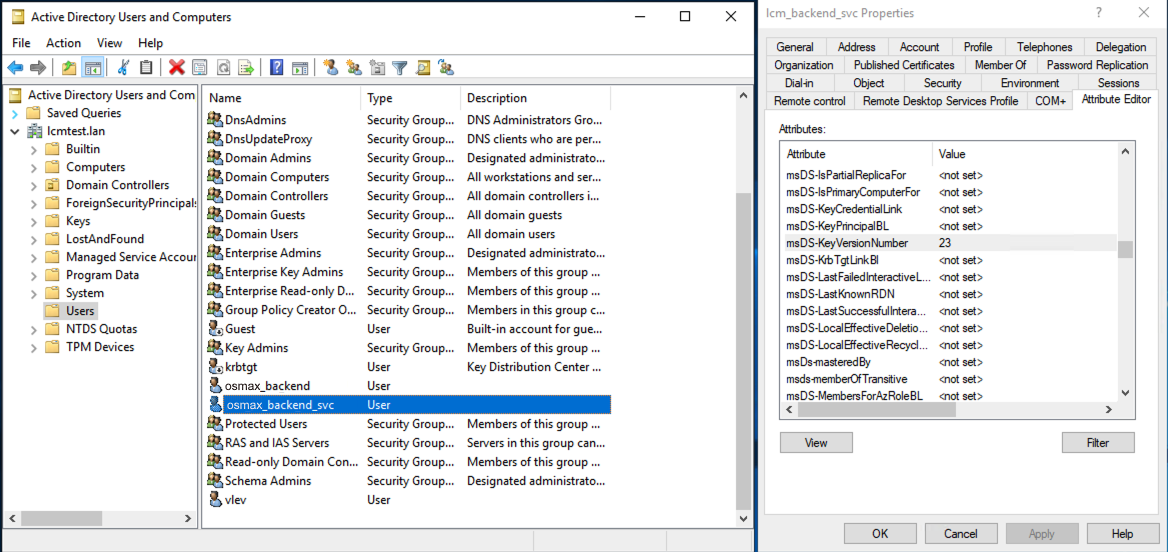
Task: Click the Up one level folder icon
Action: coord(68,68)
